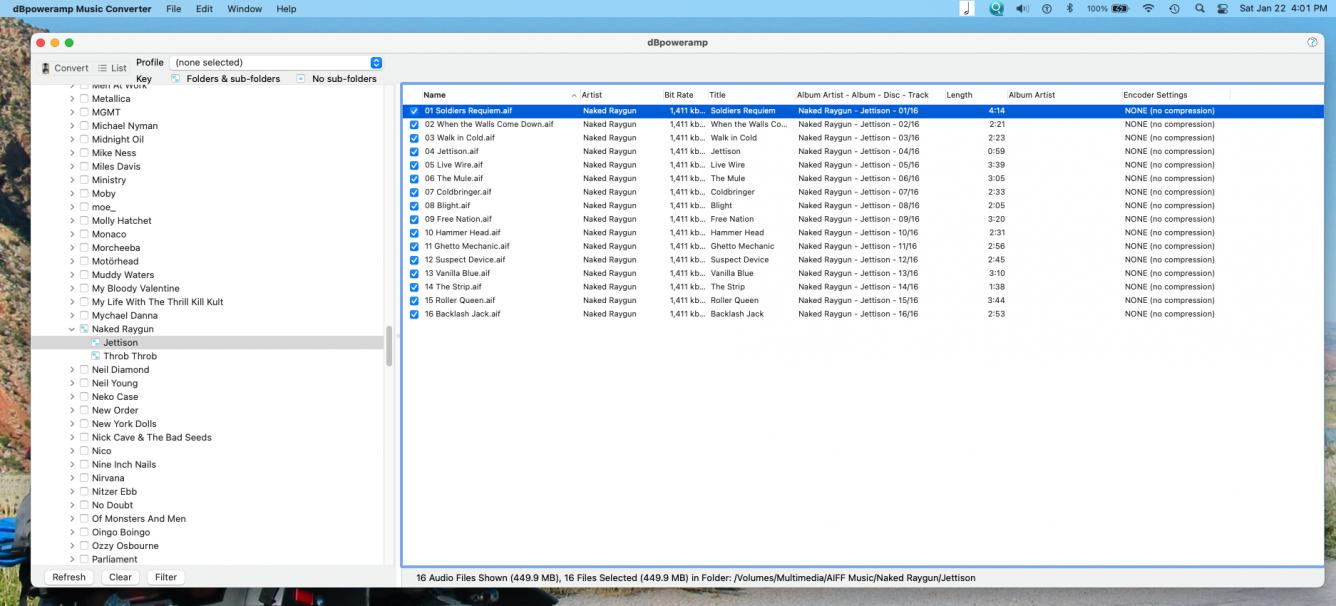Click the Jettison folder selection icon
Screen dimensions: 1336x606
(x=95, y=343)
